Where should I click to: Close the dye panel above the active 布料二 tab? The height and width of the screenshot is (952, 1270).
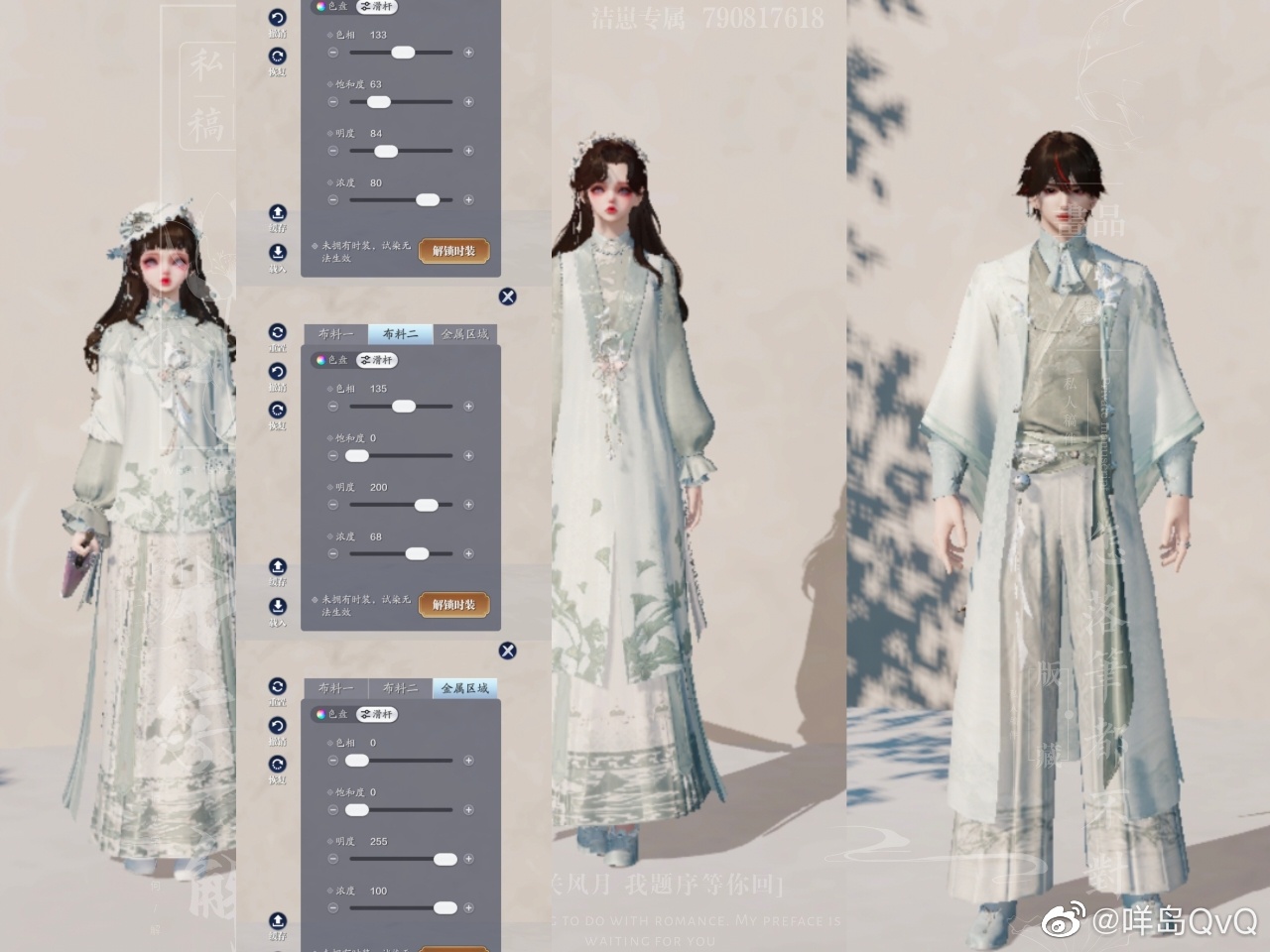[507, 297]
